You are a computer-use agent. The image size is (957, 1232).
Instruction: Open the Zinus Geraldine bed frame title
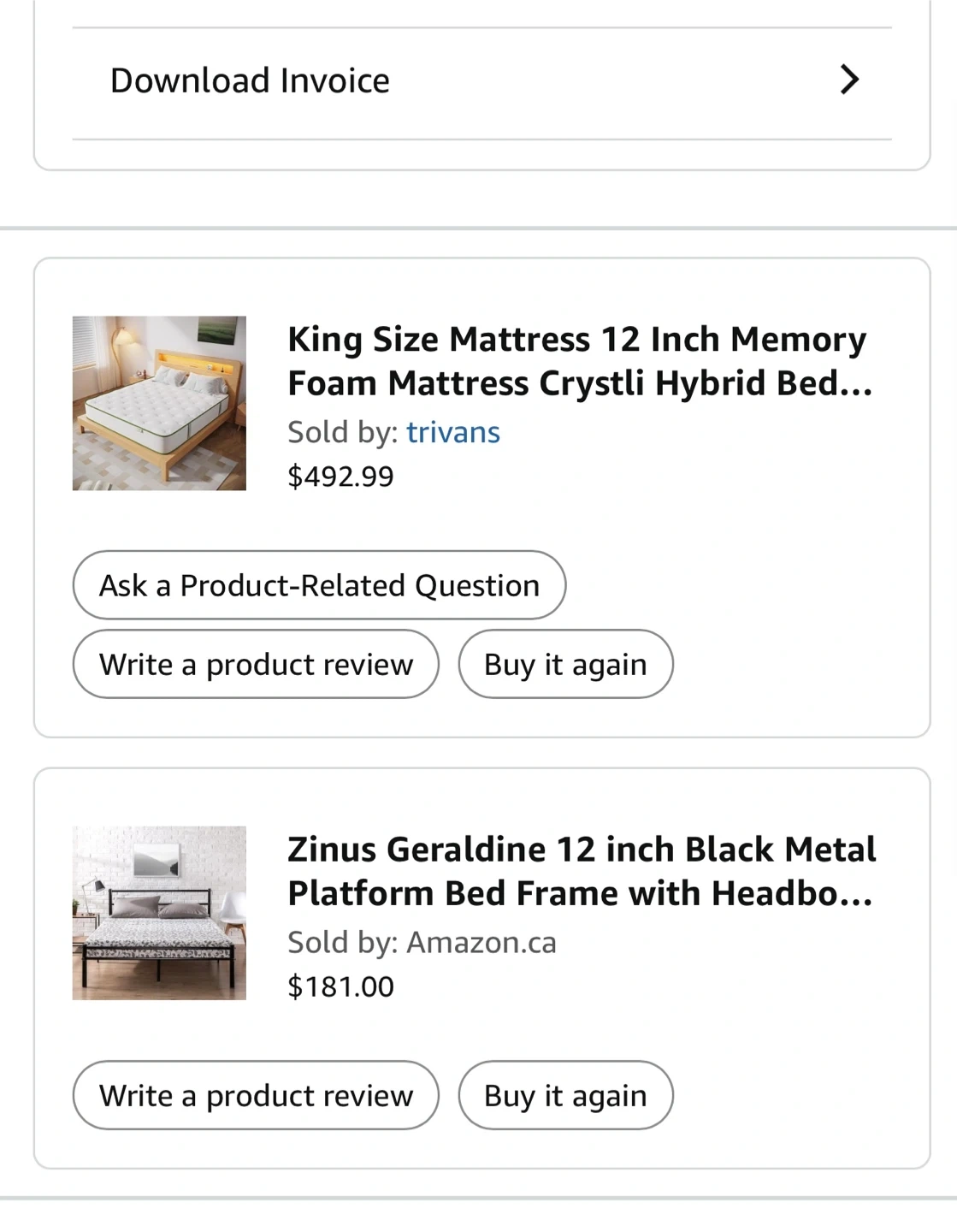point(582,870)
